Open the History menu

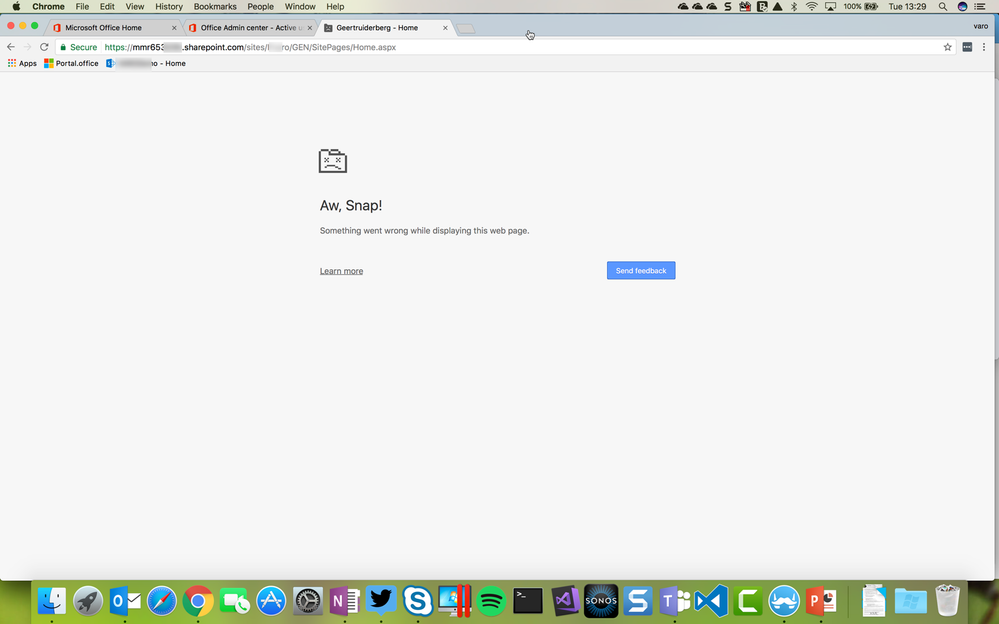click(169, 6)
